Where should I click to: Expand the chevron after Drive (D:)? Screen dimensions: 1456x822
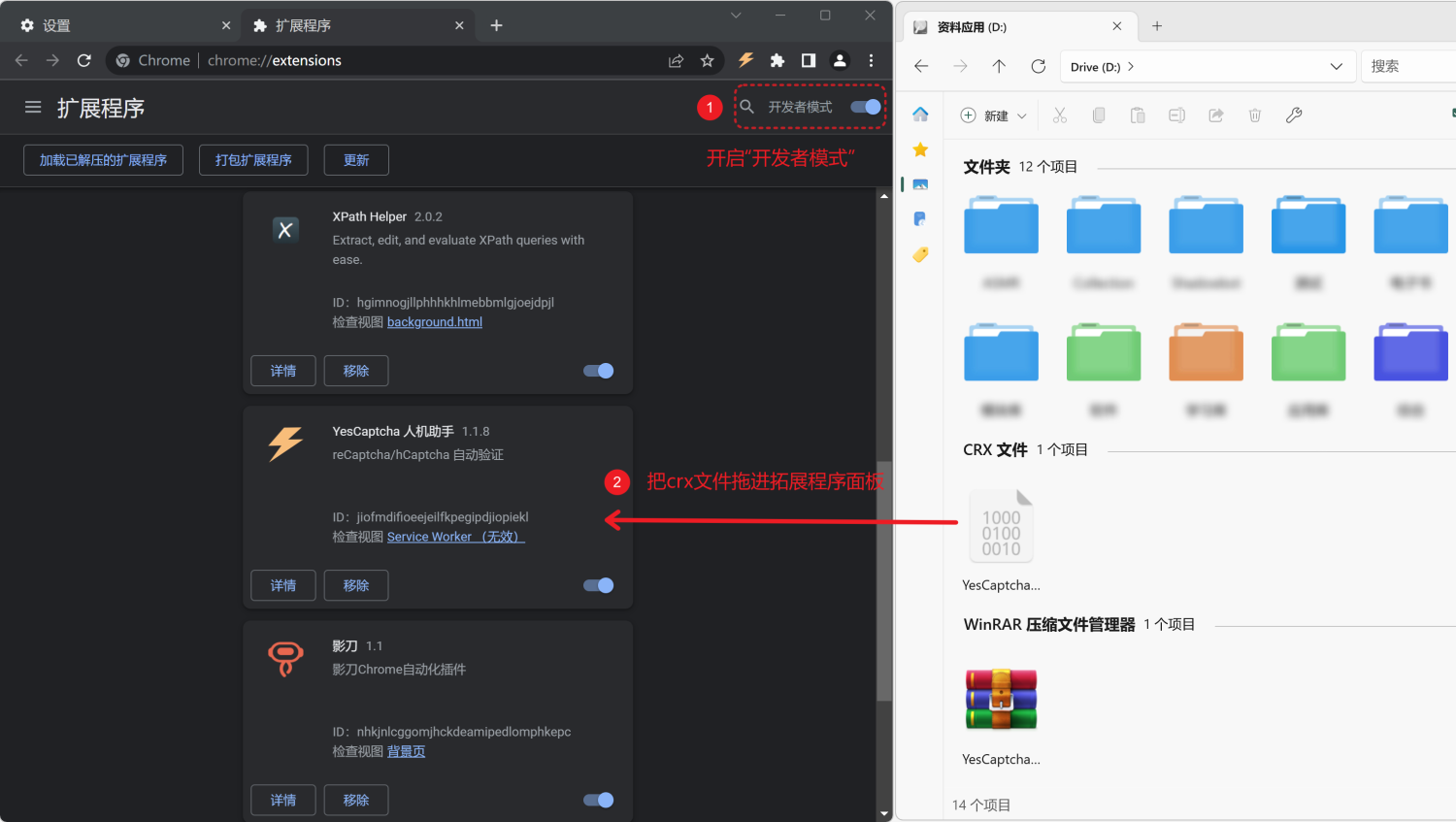1131,67
